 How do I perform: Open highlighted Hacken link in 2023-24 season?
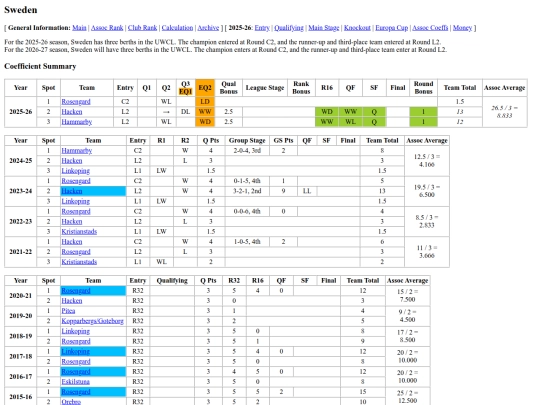[x=72, y=191]
